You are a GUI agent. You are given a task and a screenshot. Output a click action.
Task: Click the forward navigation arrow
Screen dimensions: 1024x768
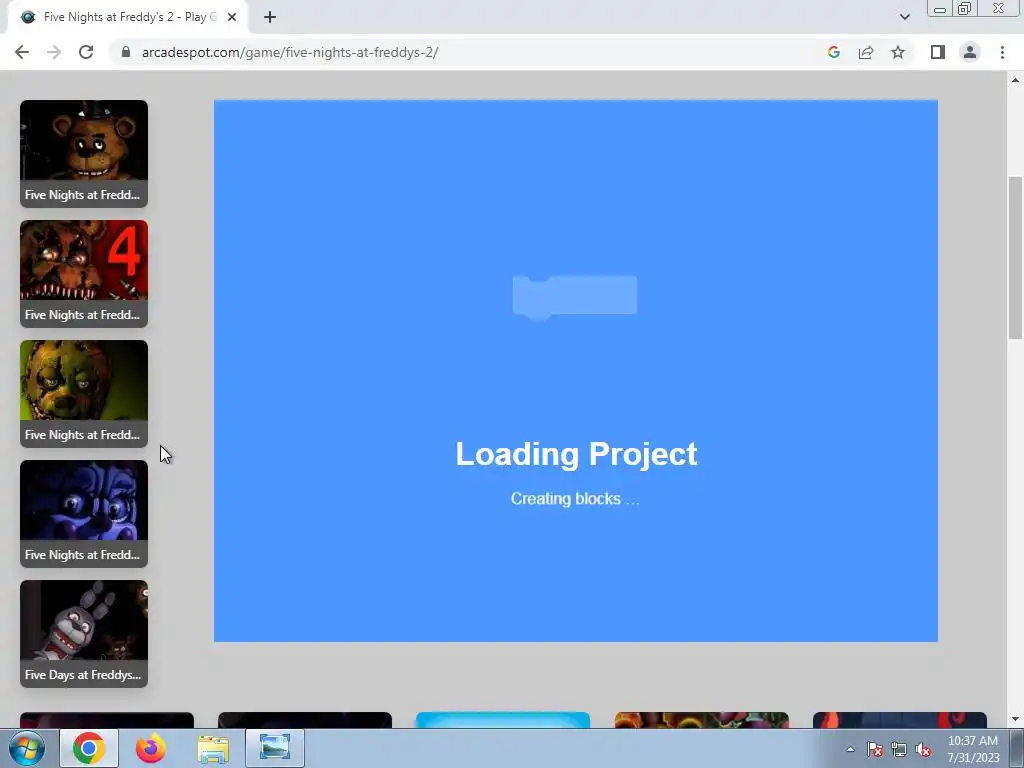[x=54, y=52]
